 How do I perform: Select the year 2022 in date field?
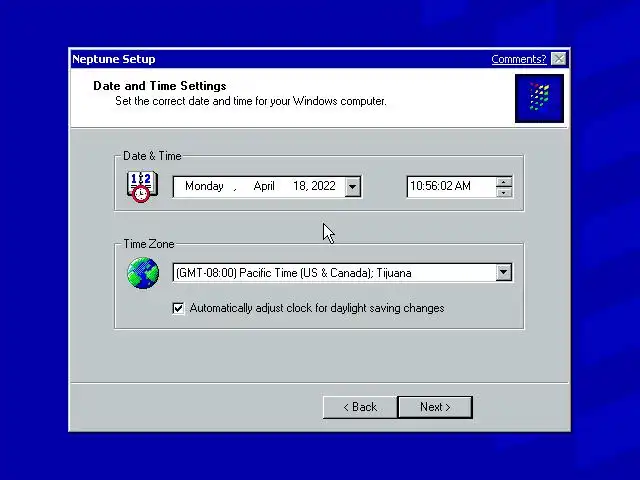[x=323, y=186]
